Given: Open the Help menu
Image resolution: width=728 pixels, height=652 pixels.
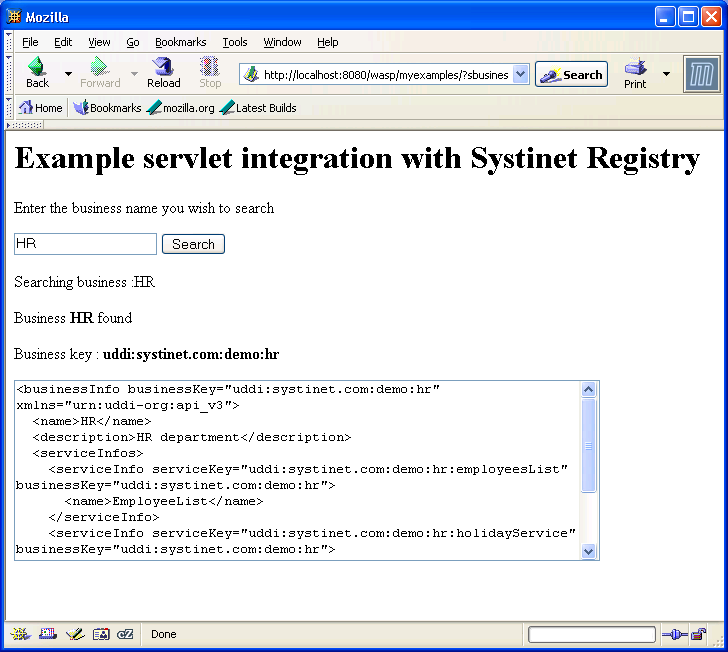Looking at the screenshot, I should tap(327, 42).
